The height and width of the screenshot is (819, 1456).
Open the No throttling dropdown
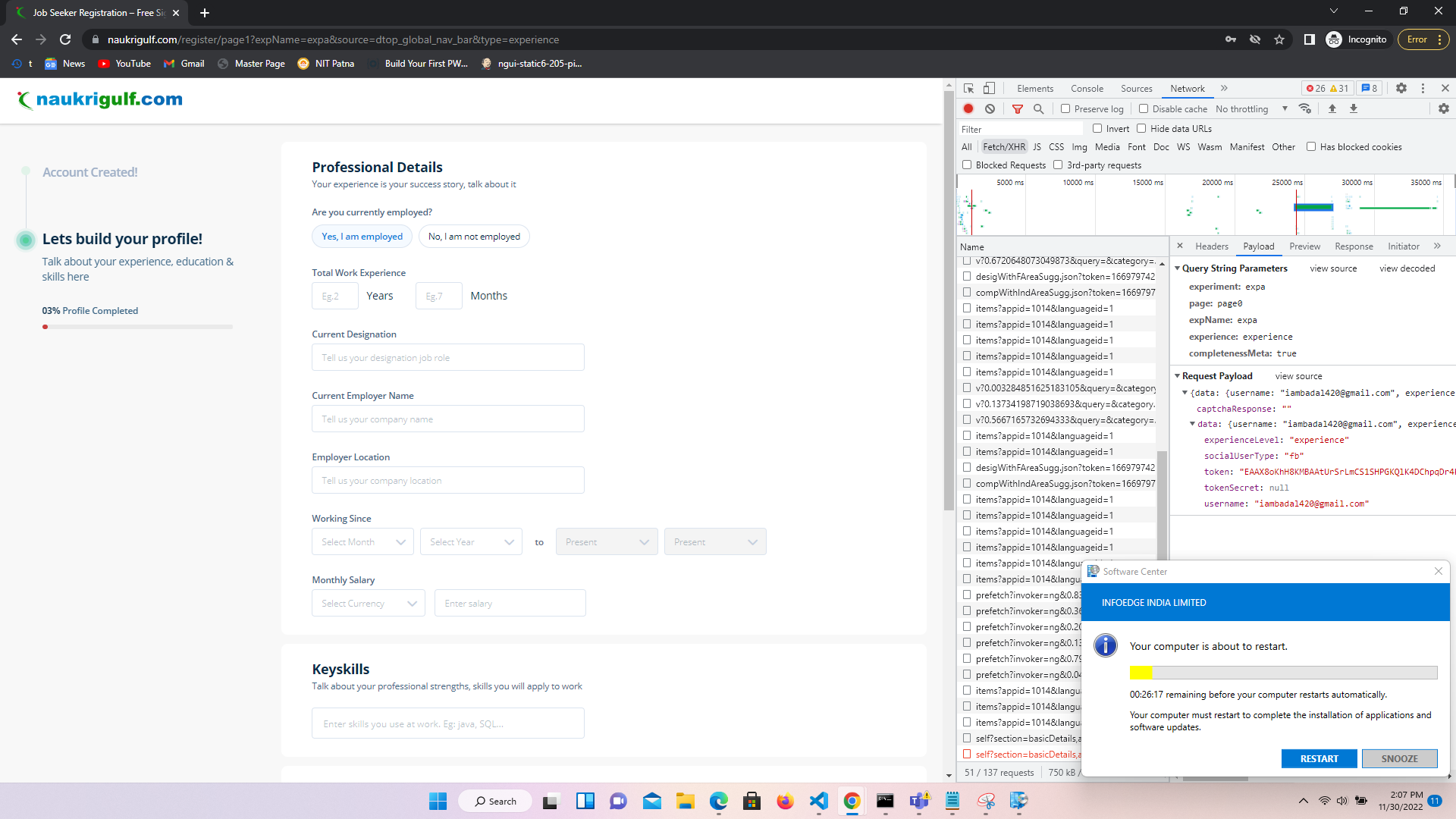1251,109
